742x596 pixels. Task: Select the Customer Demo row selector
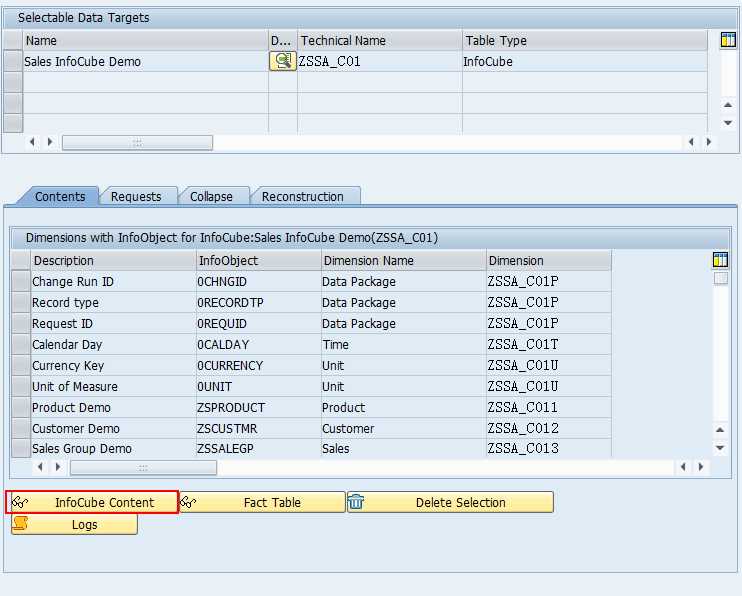pyautogui.click(x=21, y=428)
